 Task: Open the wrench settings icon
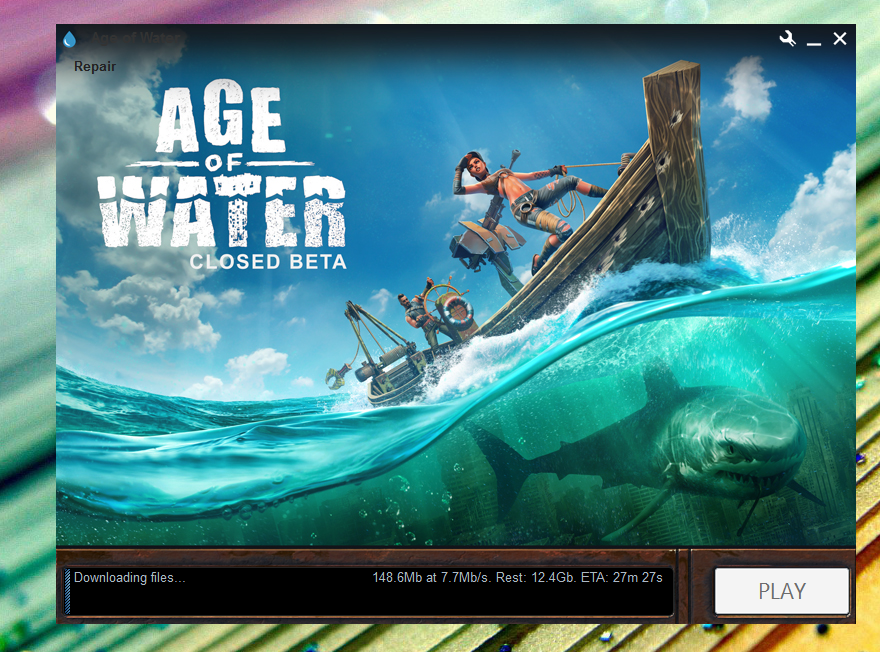[787, 39]
